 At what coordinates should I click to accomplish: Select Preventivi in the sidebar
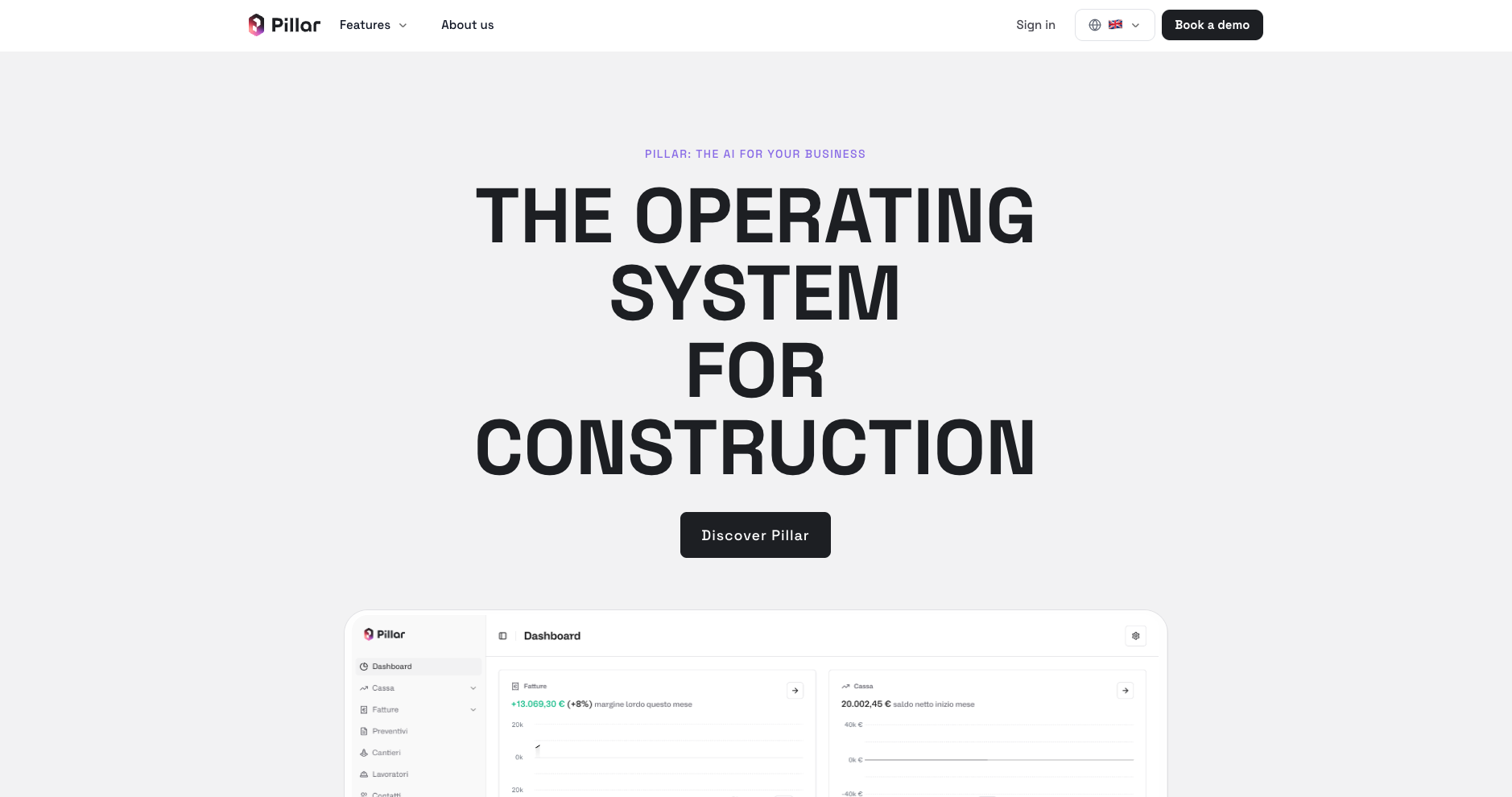tap(419, 731)
